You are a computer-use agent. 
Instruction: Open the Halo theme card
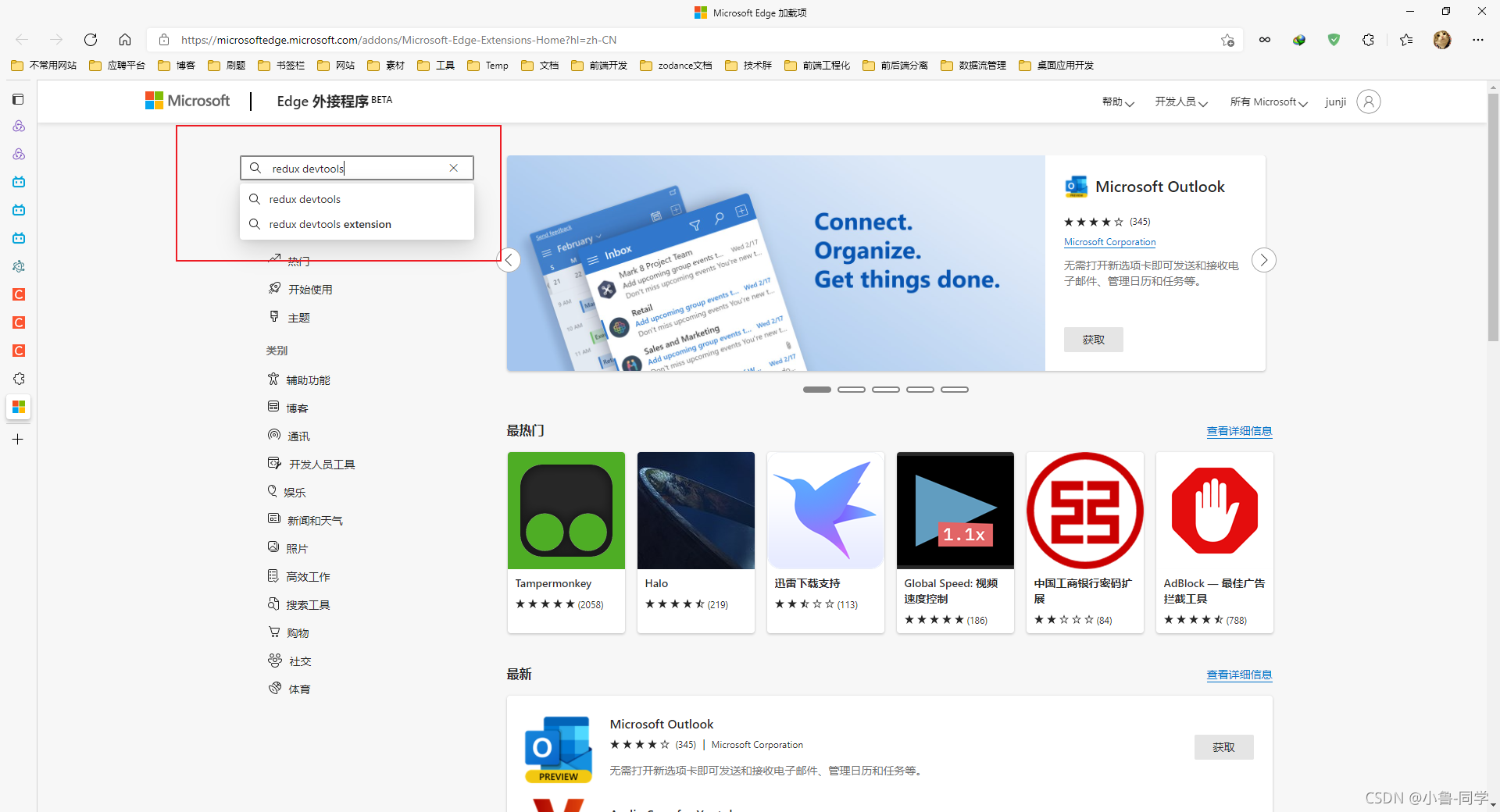click(696, 543)
